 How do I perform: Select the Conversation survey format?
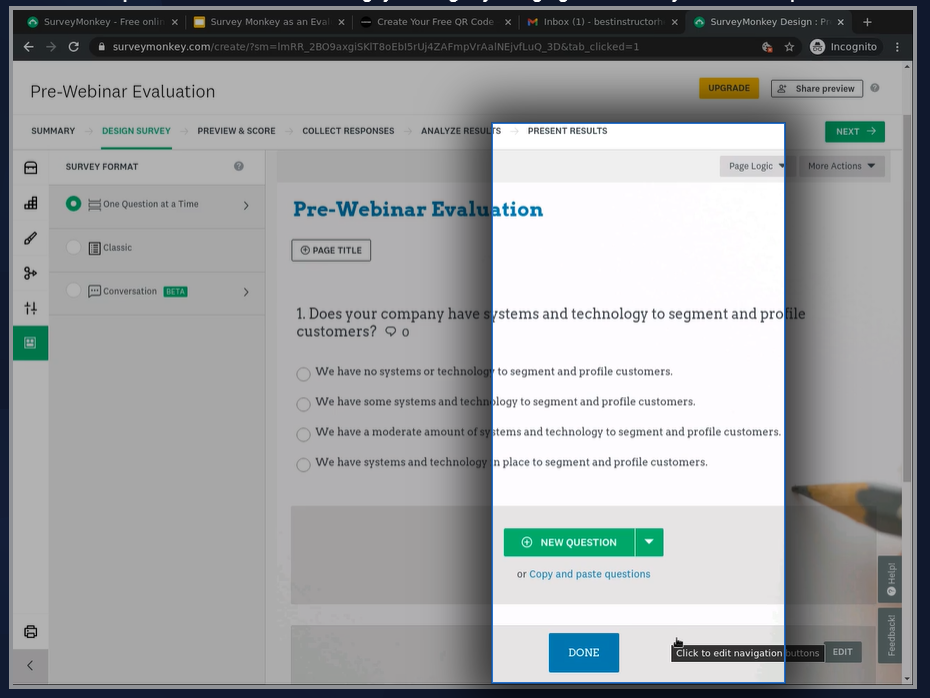tap(74, 291)
